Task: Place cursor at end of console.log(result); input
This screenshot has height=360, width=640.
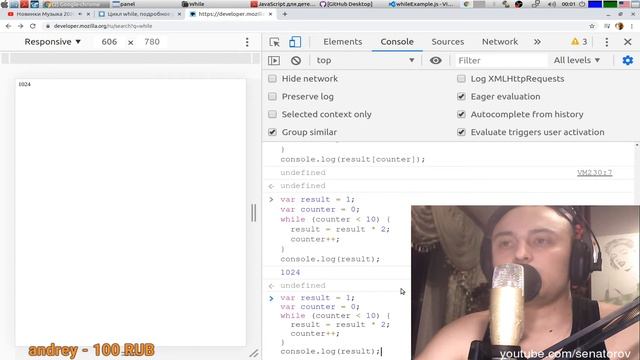Action: [381, 351]
